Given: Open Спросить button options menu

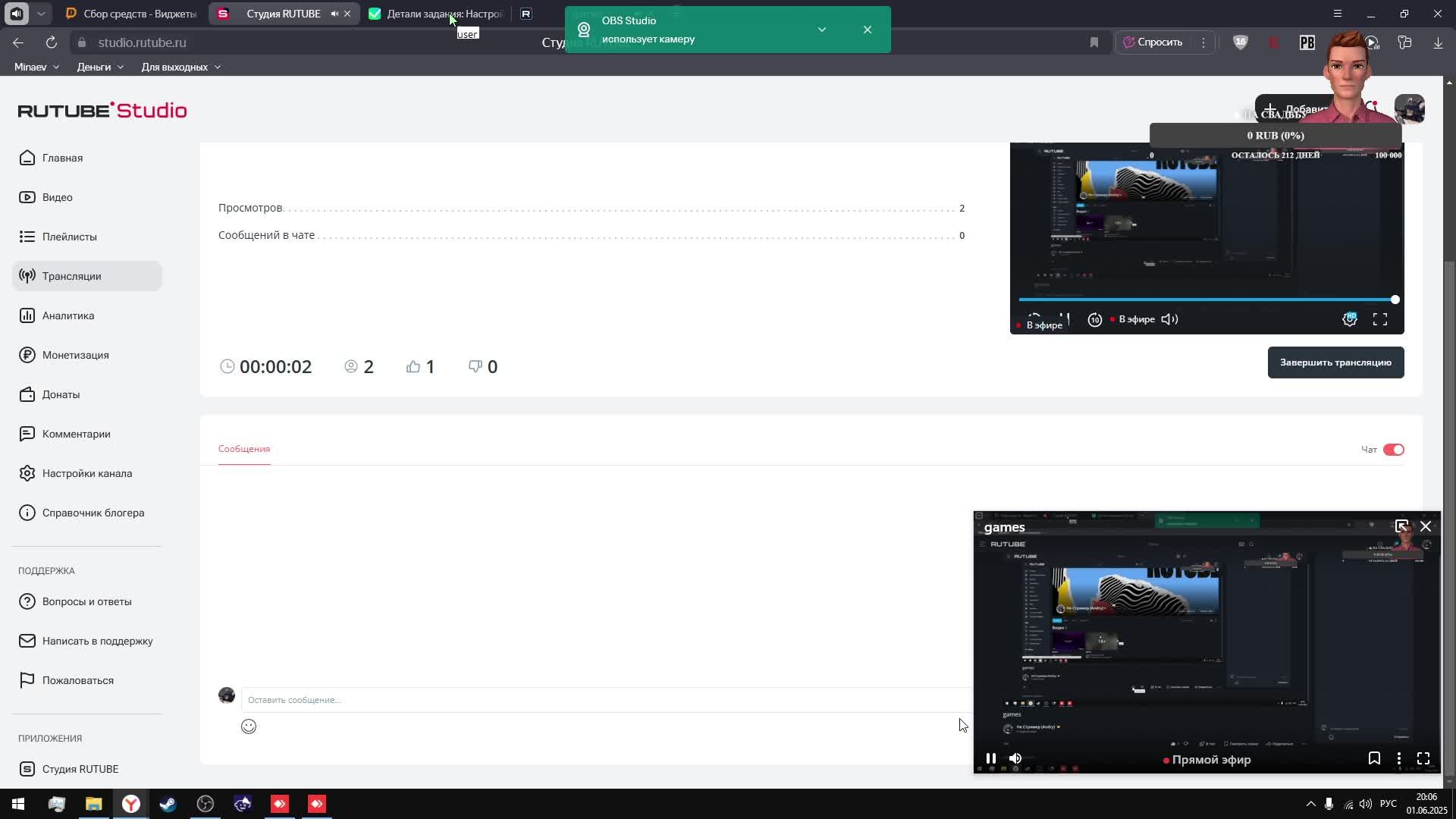Looking at the screenshot, I should pyautogui.click(x=1203, y=42).
